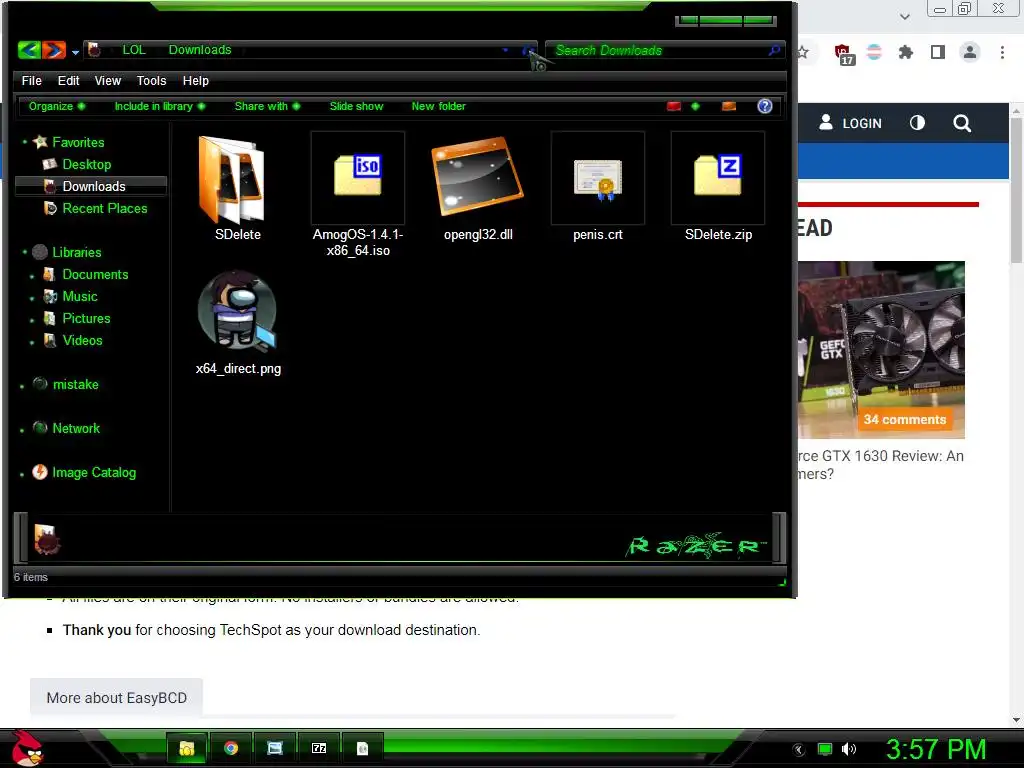
Task: Click the green Back arrow in Explorer
Action: pyautogui.click(x=29, y=50)
